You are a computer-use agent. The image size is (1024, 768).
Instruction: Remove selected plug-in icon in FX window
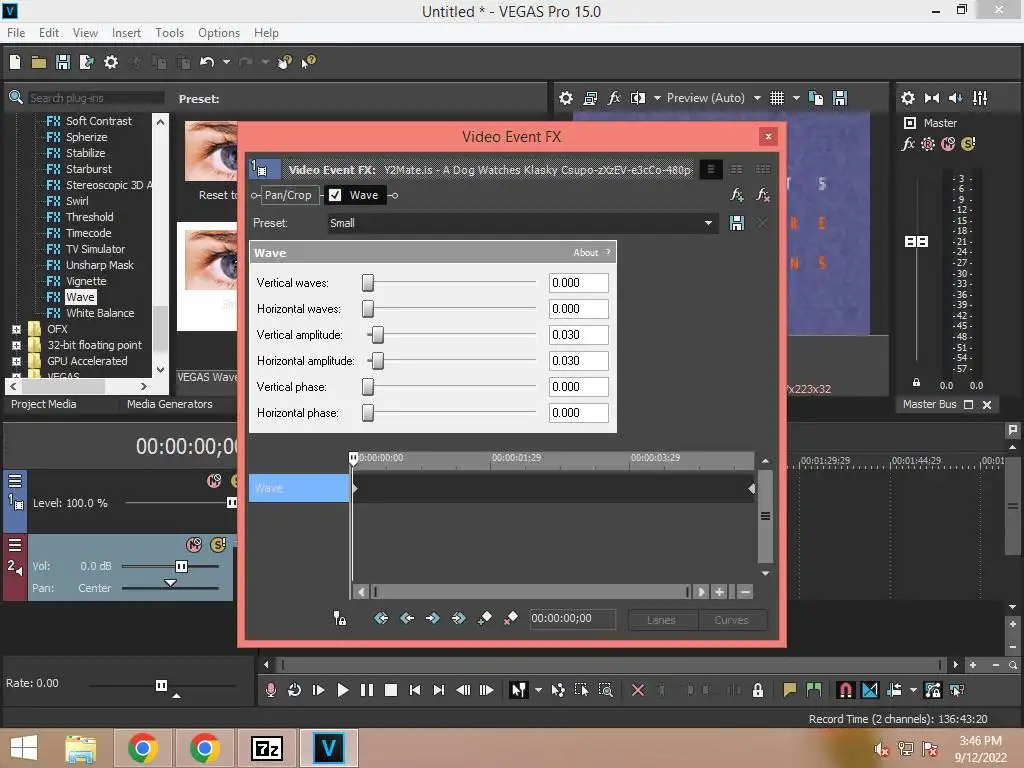(762, 195)
